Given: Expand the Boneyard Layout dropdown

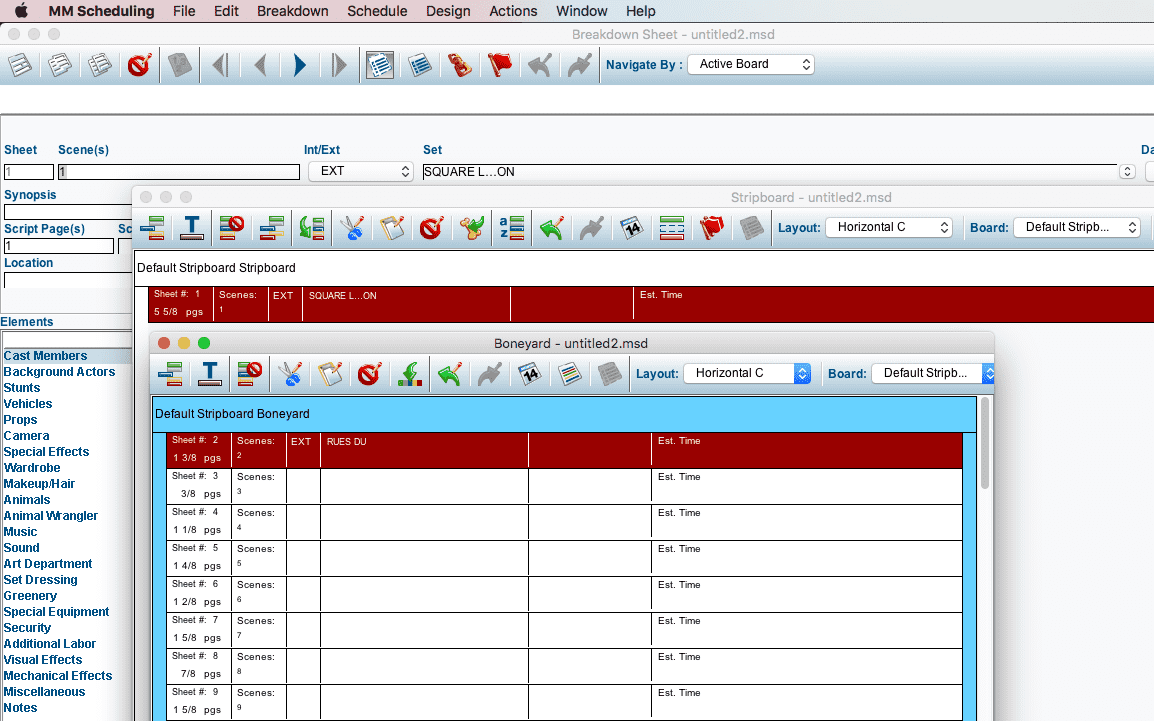Looking at the screenshot, I should [746, 373].
